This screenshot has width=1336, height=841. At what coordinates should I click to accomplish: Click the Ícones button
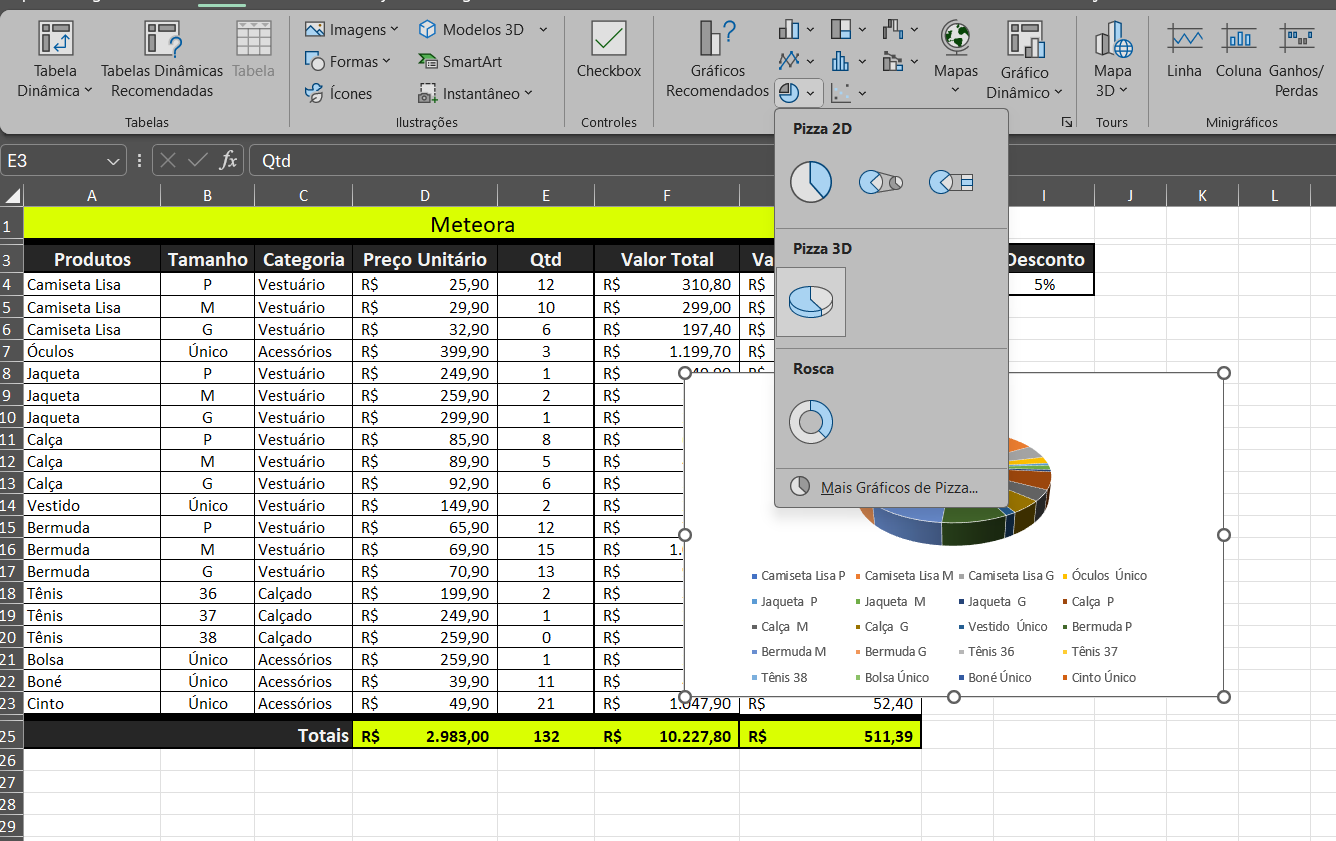tap(339, 93)
